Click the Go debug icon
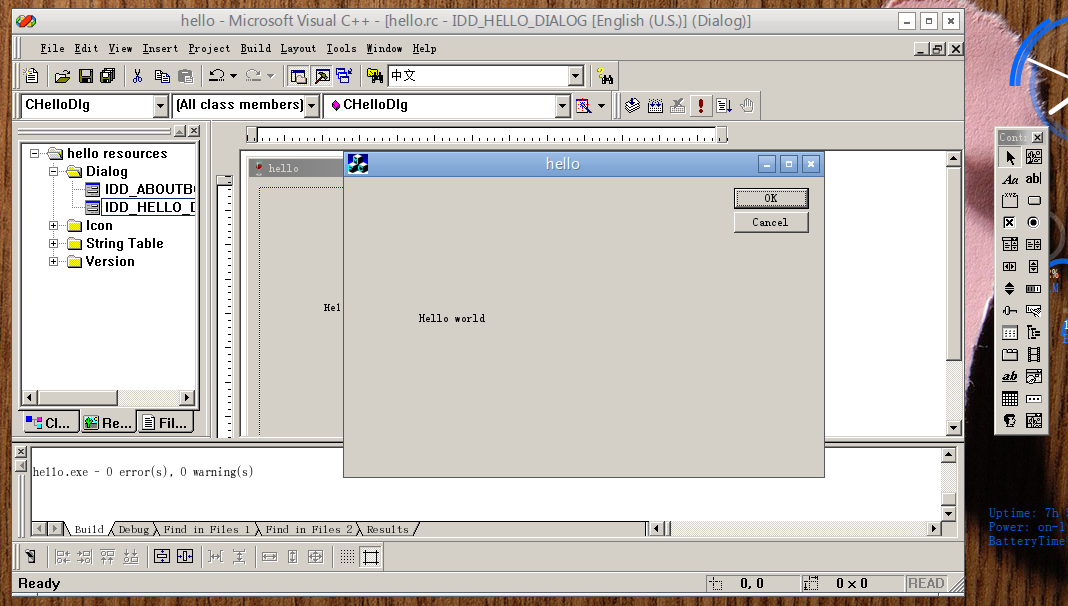Screen dimensions: 1068x606 click(x=723, y=106)
